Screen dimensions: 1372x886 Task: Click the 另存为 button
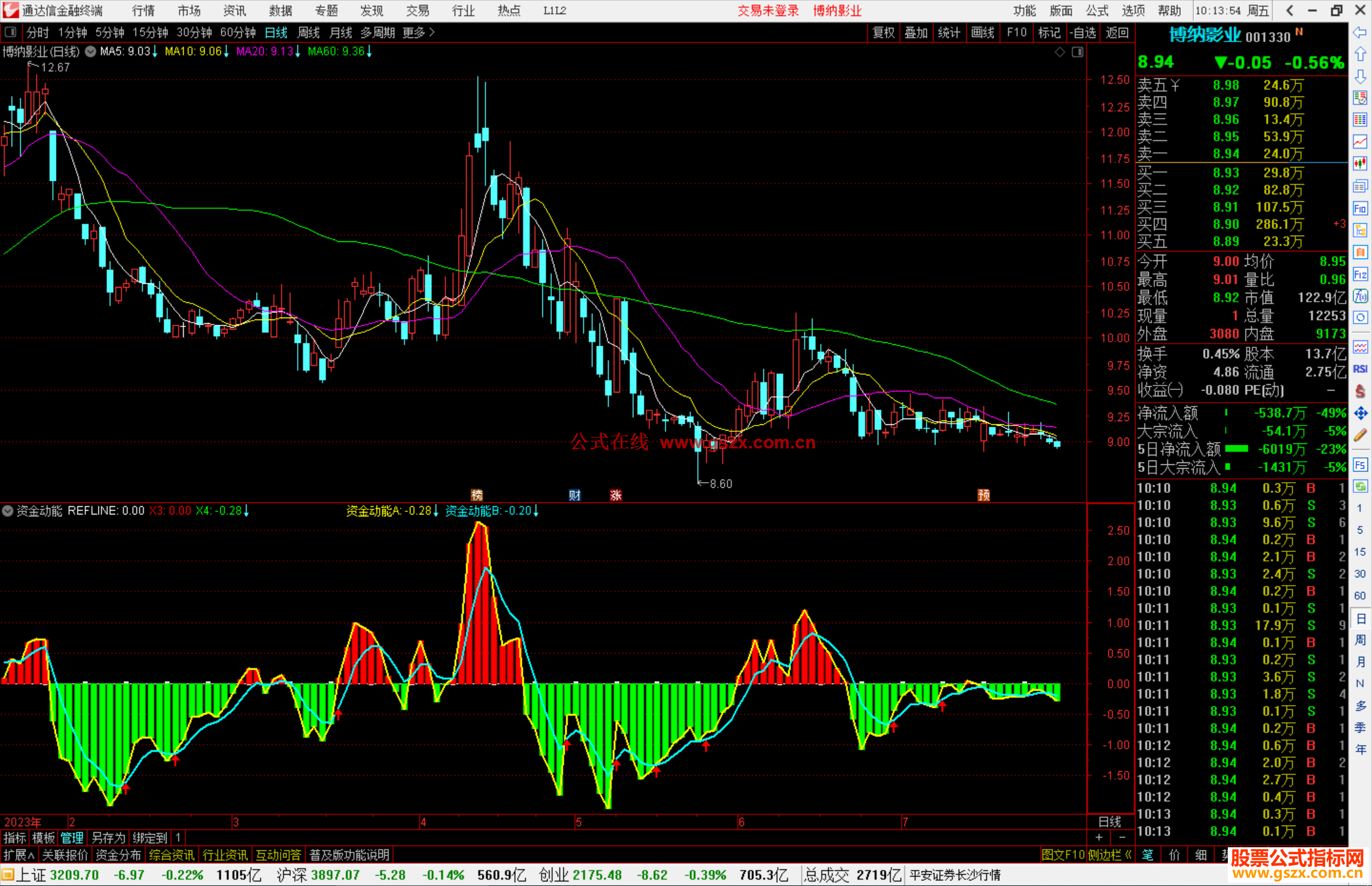point(108,838)
